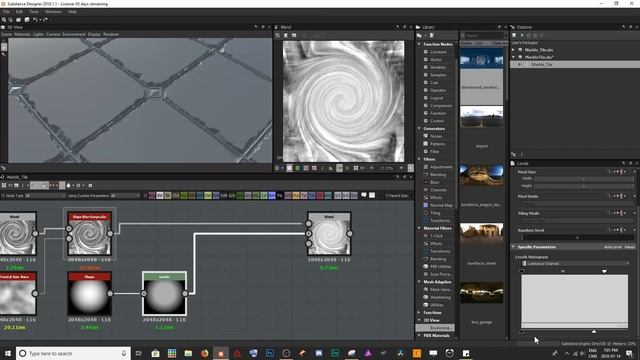Click the Random Seed inheritance icon
This screenshot has height=360, width=640.
(x=622, y=230)
